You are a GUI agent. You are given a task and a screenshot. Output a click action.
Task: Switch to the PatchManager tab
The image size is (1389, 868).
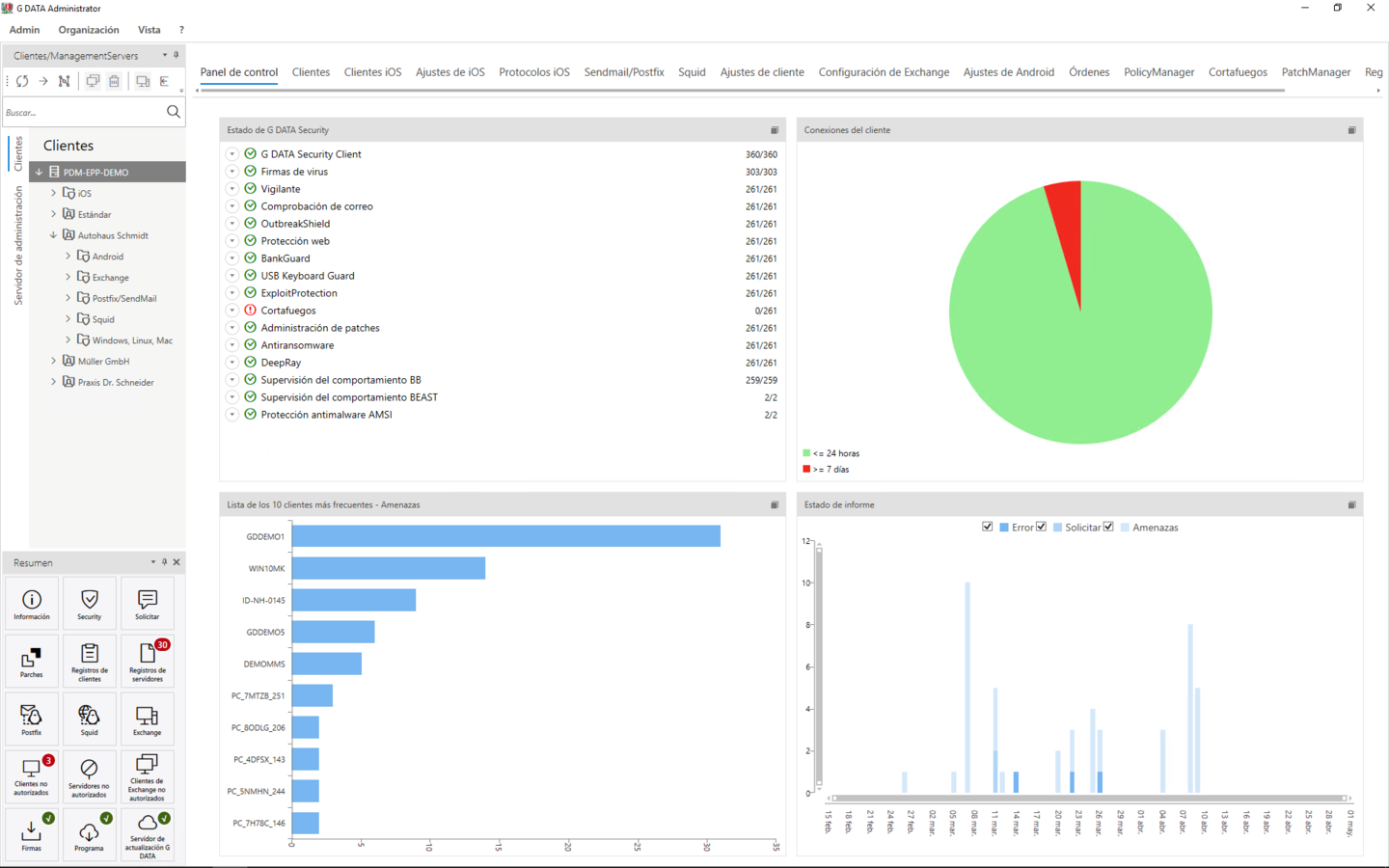(1315, 72)
